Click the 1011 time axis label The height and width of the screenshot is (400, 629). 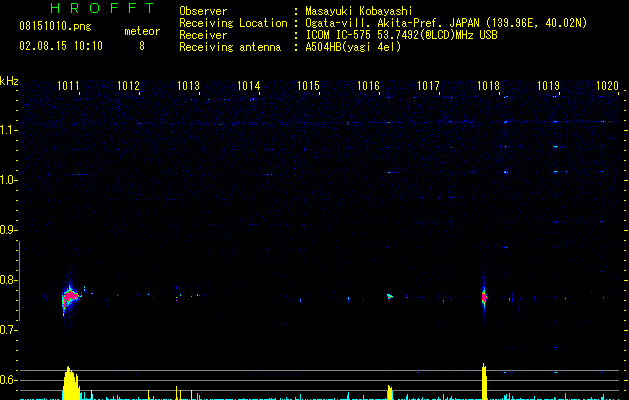click(x=68, y=85)
